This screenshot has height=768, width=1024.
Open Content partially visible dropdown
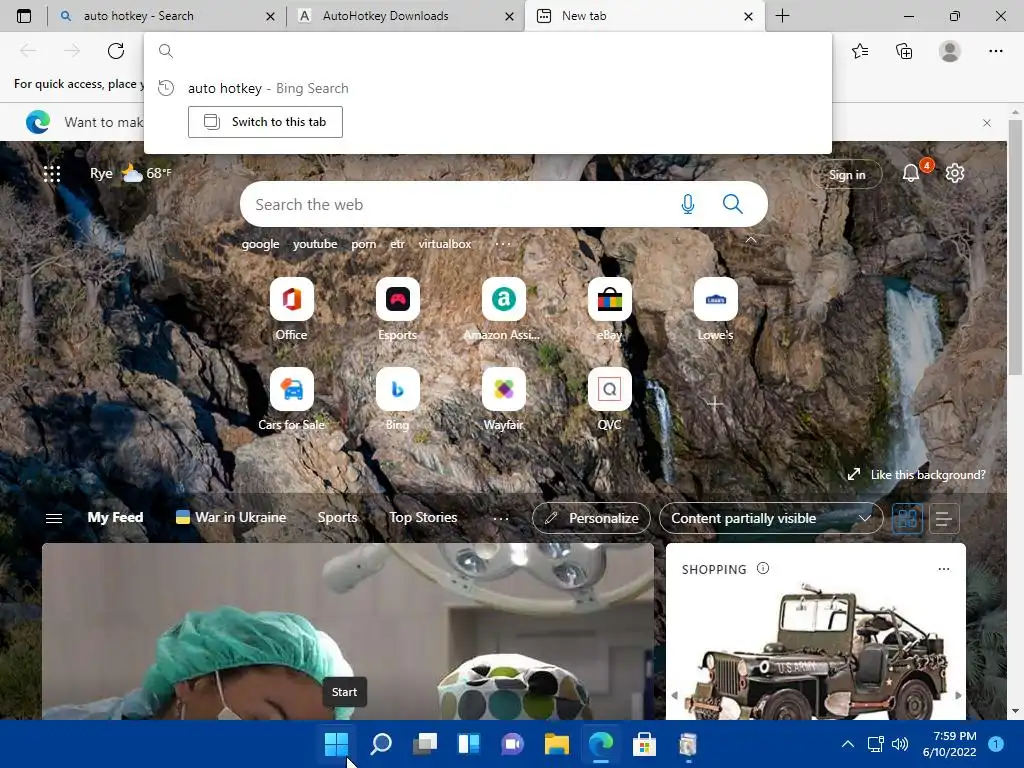click(771, 518)
